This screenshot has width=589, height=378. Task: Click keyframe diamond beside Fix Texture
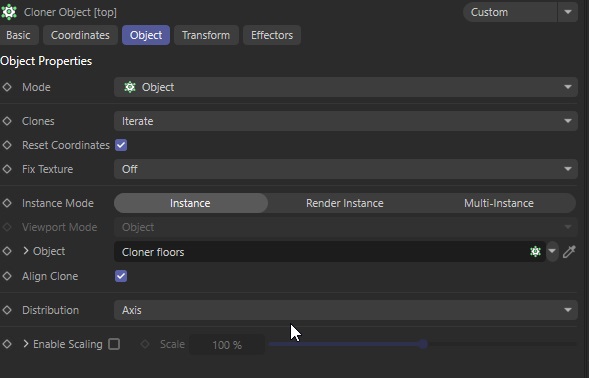[x=7, y=169]
